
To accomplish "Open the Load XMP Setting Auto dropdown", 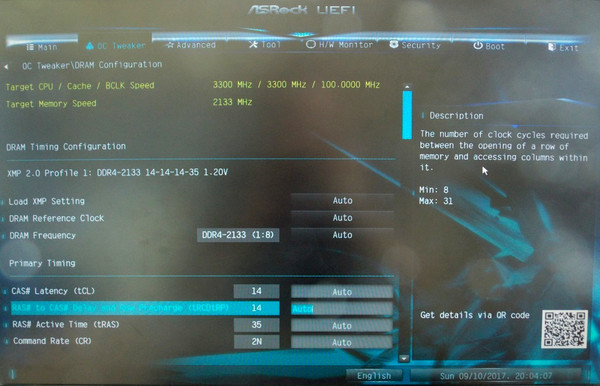I will click(x=342, y=200).
